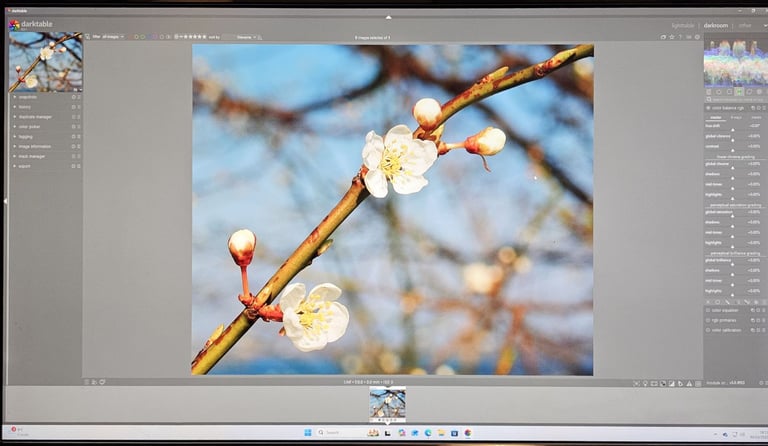
Task: Open the Windows Start menu
Action: click(x=308, y=432)
